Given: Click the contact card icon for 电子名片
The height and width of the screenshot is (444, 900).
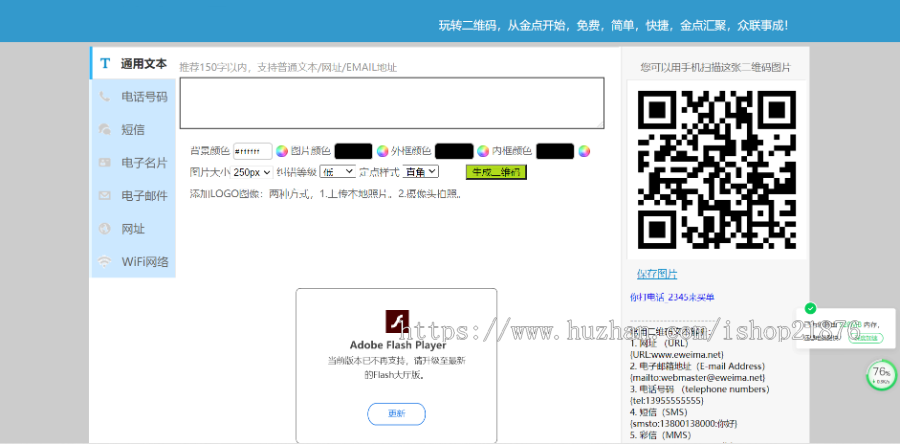Looking at the screenshot, I should click(x=104, y=162).
